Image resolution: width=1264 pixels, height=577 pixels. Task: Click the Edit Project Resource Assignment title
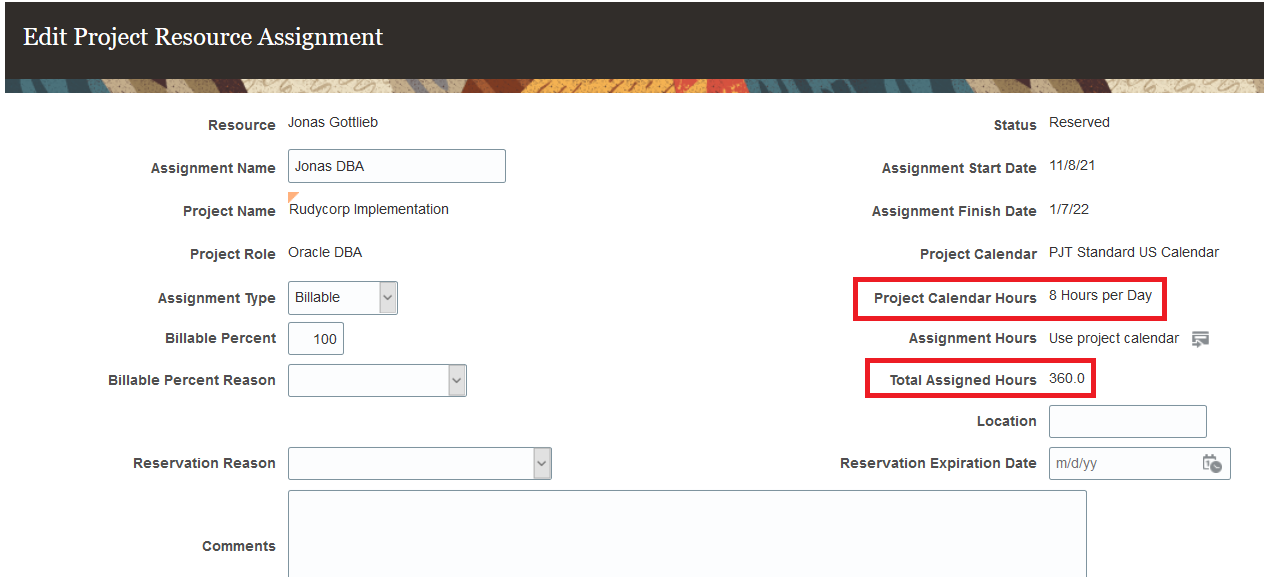(203, 37)
